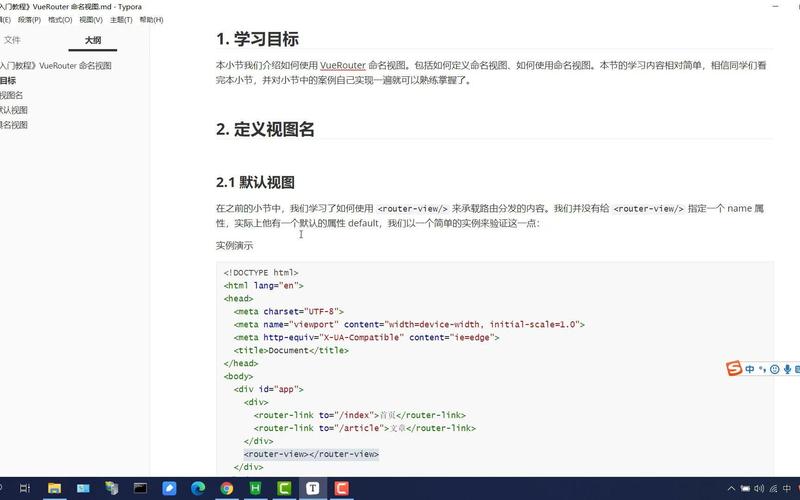Click the router-link to="/index" code line
Viewport: 800px width, 500px height.
pos(360,415)
